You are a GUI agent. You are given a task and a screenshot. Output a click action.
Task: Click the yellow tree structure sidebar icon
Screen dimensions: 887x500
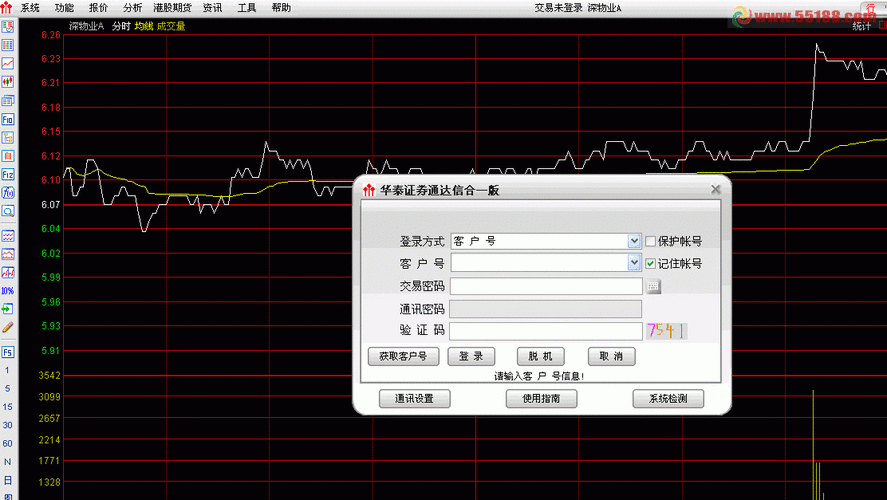7,137
